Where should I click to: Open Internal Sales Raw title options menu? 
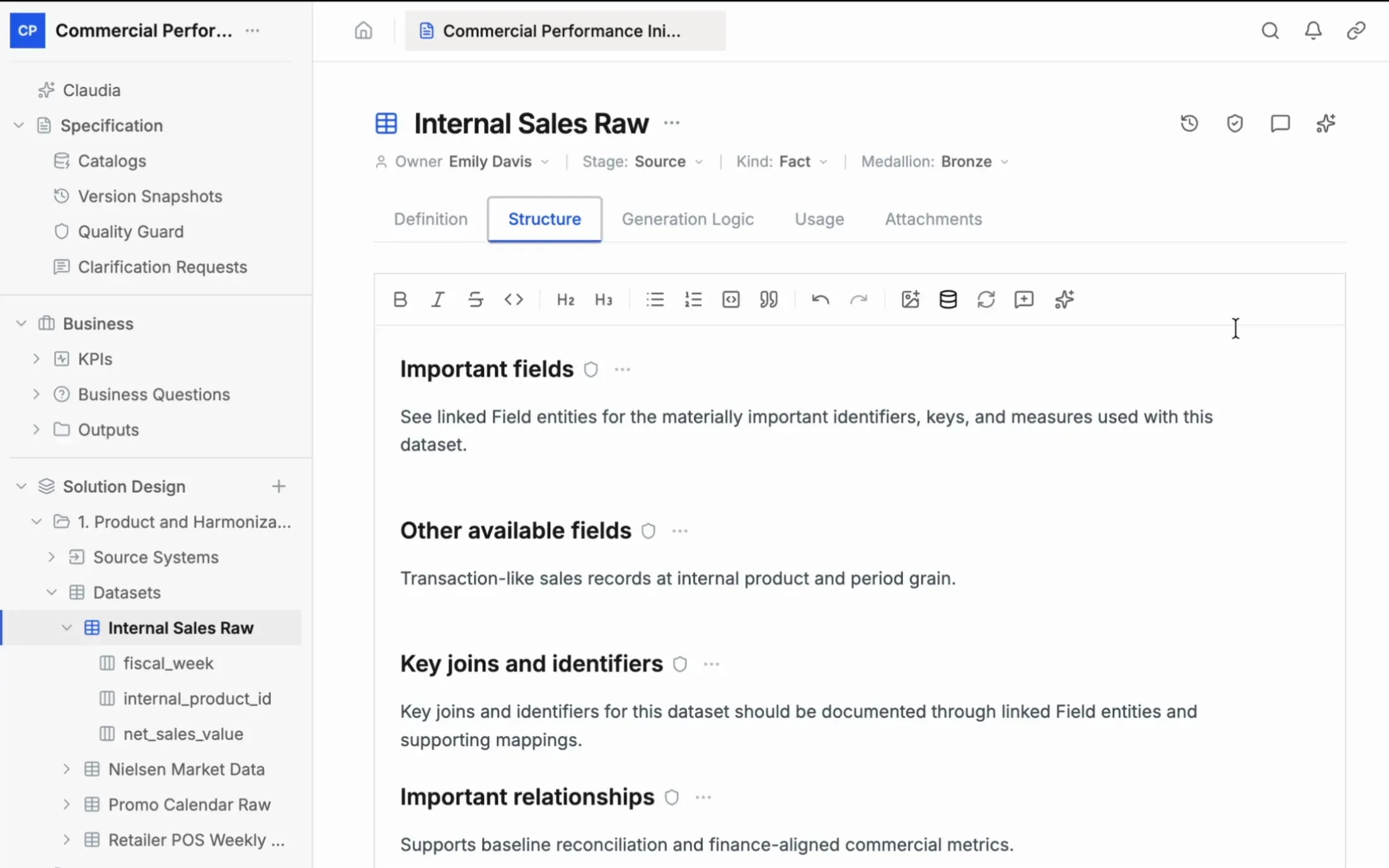(671, 123)
